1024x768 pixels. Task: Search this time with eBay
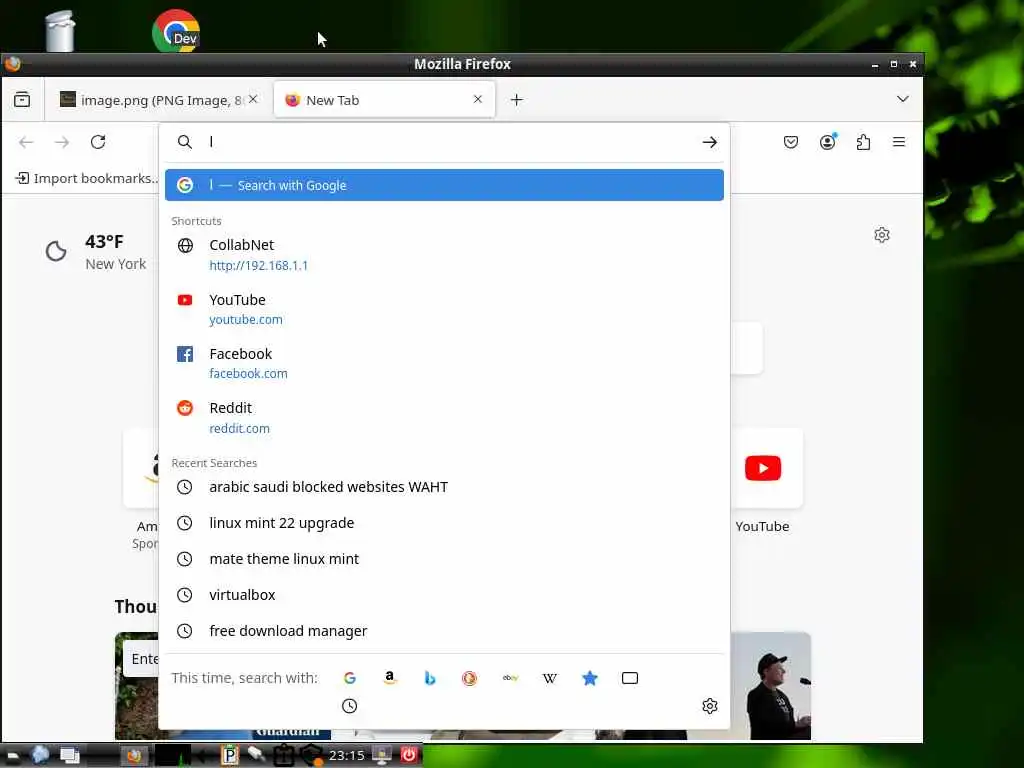510,678
